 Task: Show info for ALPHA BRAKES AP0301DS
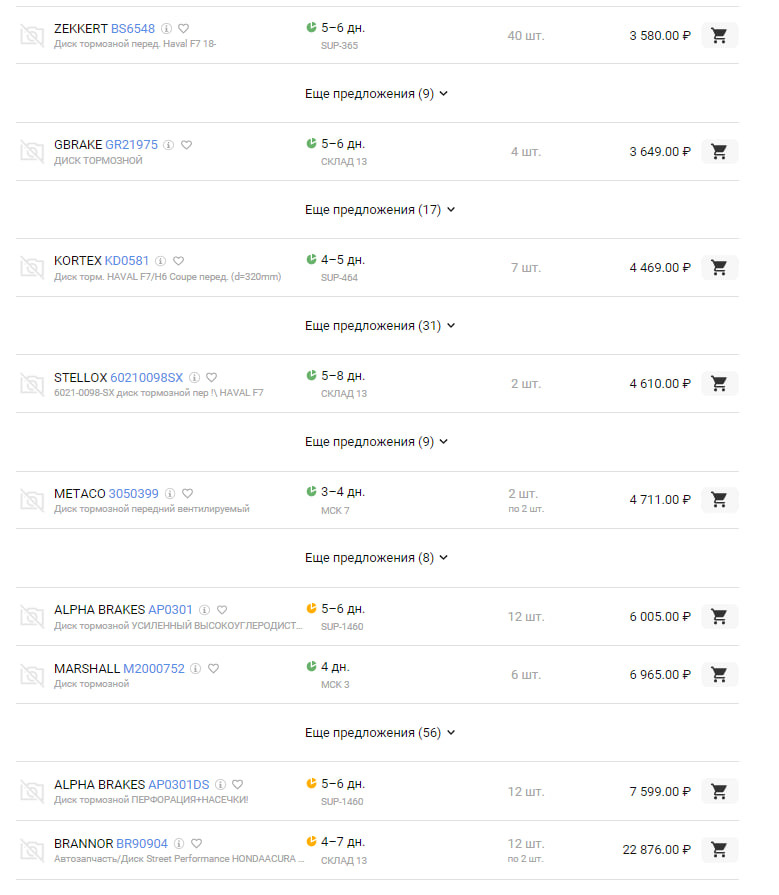[220, 785]
